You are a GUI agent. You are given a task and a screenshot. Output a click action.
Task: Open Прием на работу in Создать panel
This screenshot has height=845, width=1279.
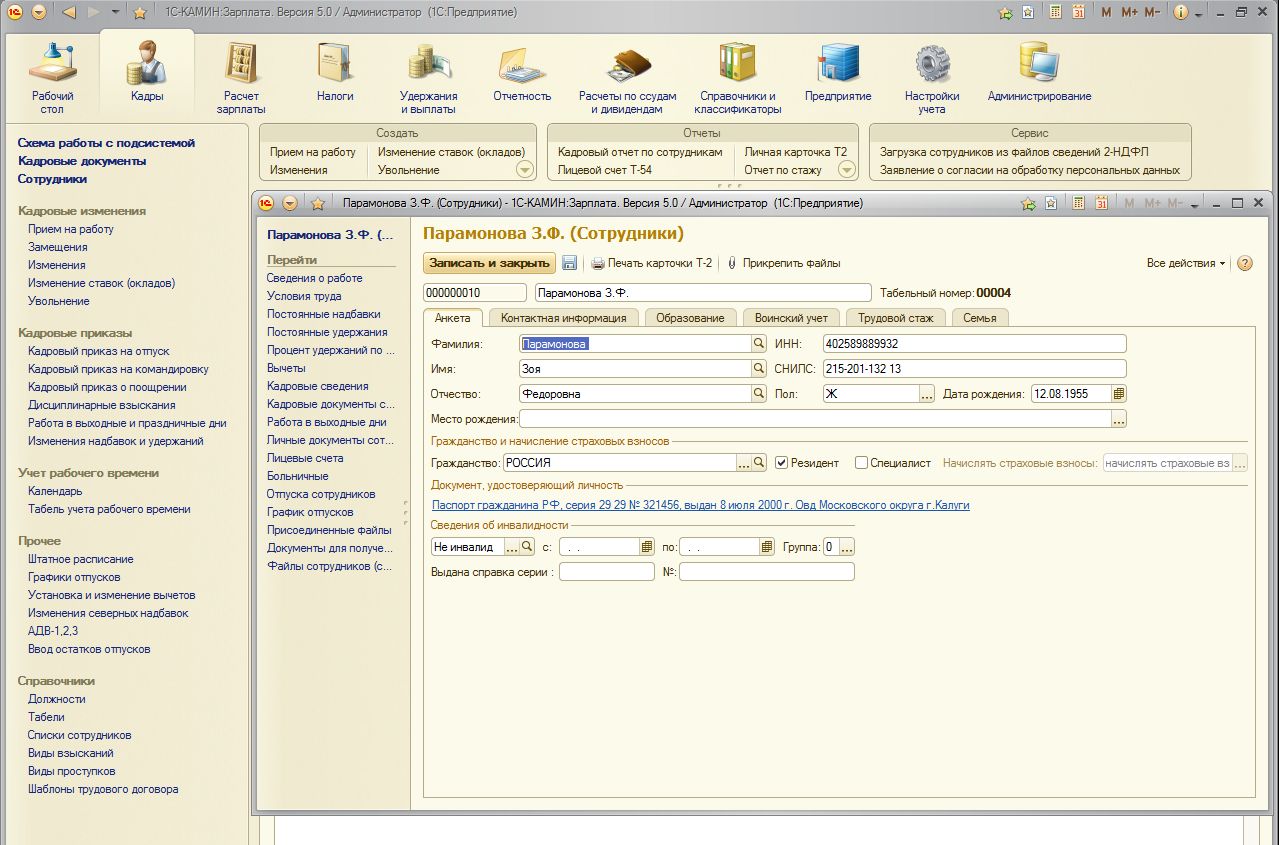tap(313, 152)
